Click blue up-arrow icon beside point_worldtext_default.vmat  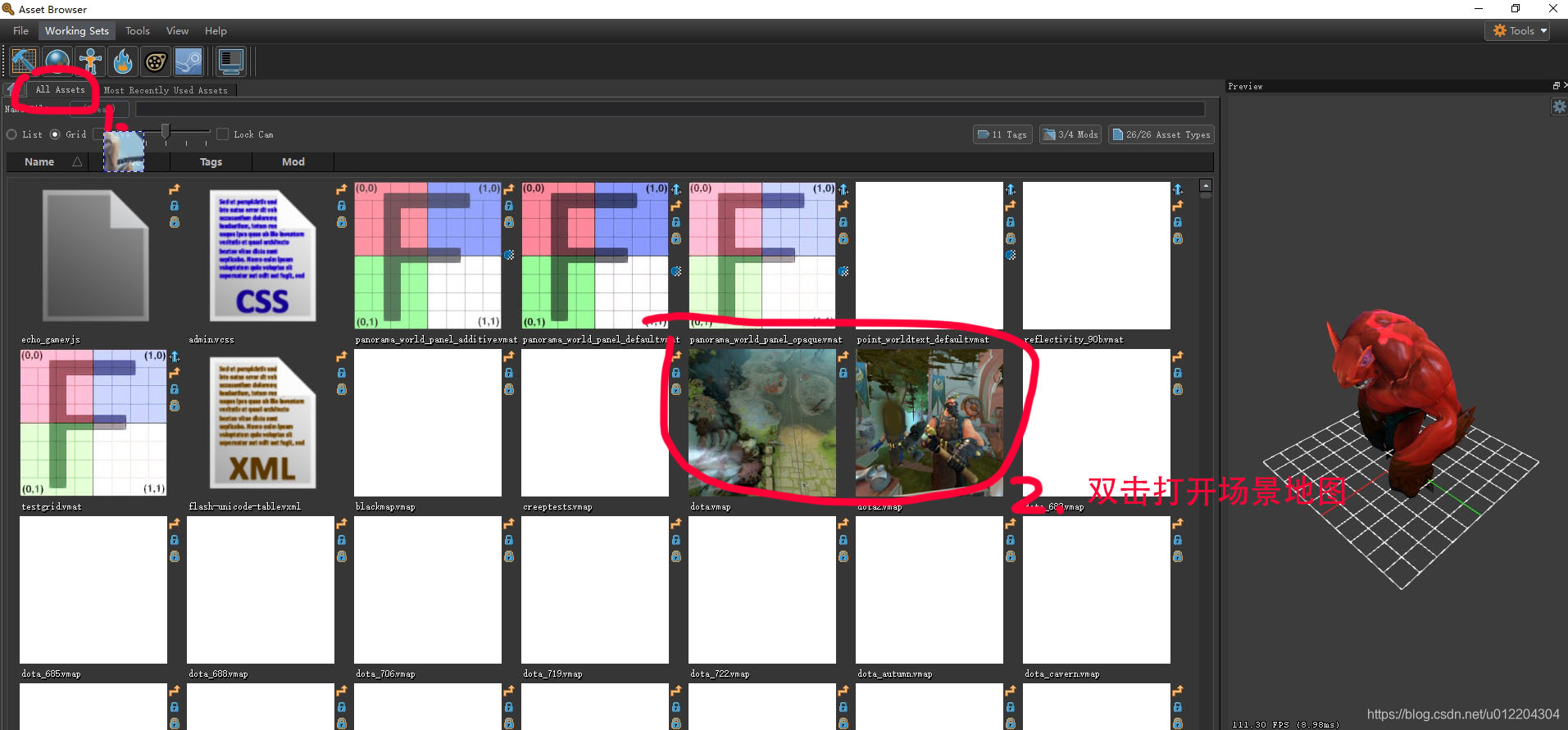click(x=1011, y=189)
